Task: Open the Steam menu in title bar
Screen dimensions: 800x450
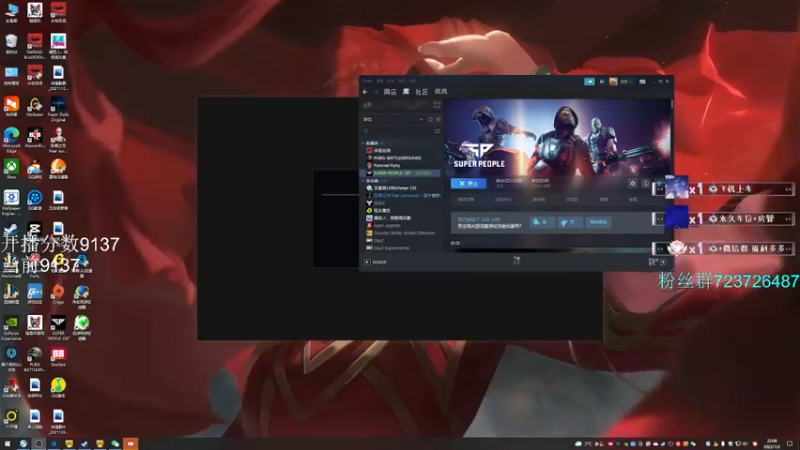Action: (x=367, y=81)
